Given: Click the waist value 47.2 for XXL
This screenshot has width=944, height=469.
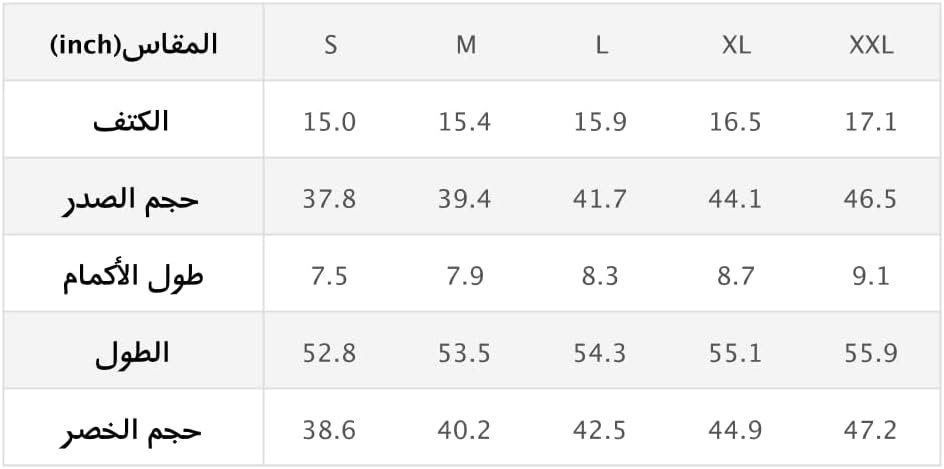Looking at the screenshot, I should pyautogui.click(x=871, y=430).
